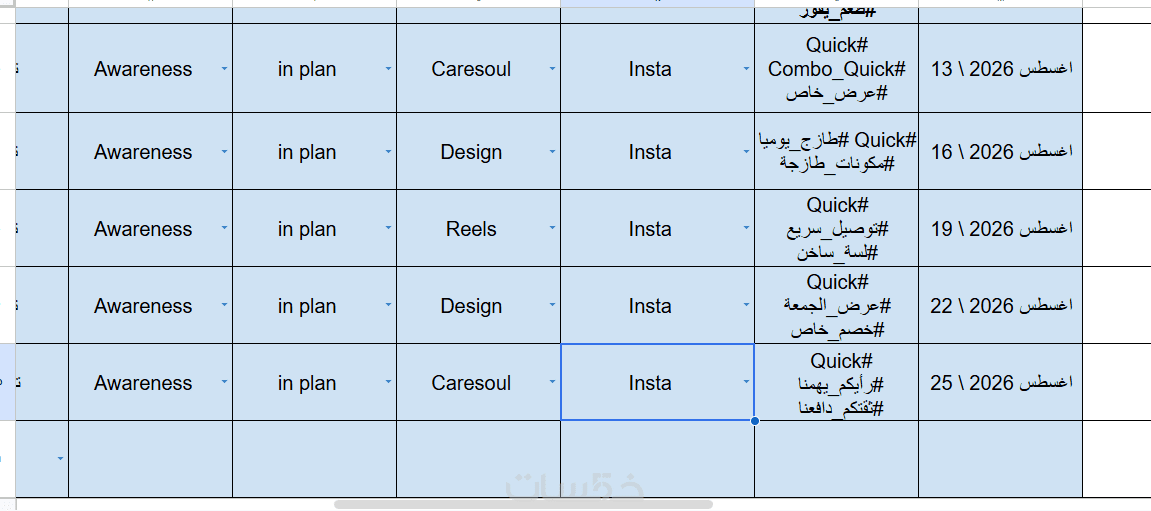The height and width of the screenshot is (511, 1151).
Task: Click Design cell in 16 August row
Action: (471, 151)
